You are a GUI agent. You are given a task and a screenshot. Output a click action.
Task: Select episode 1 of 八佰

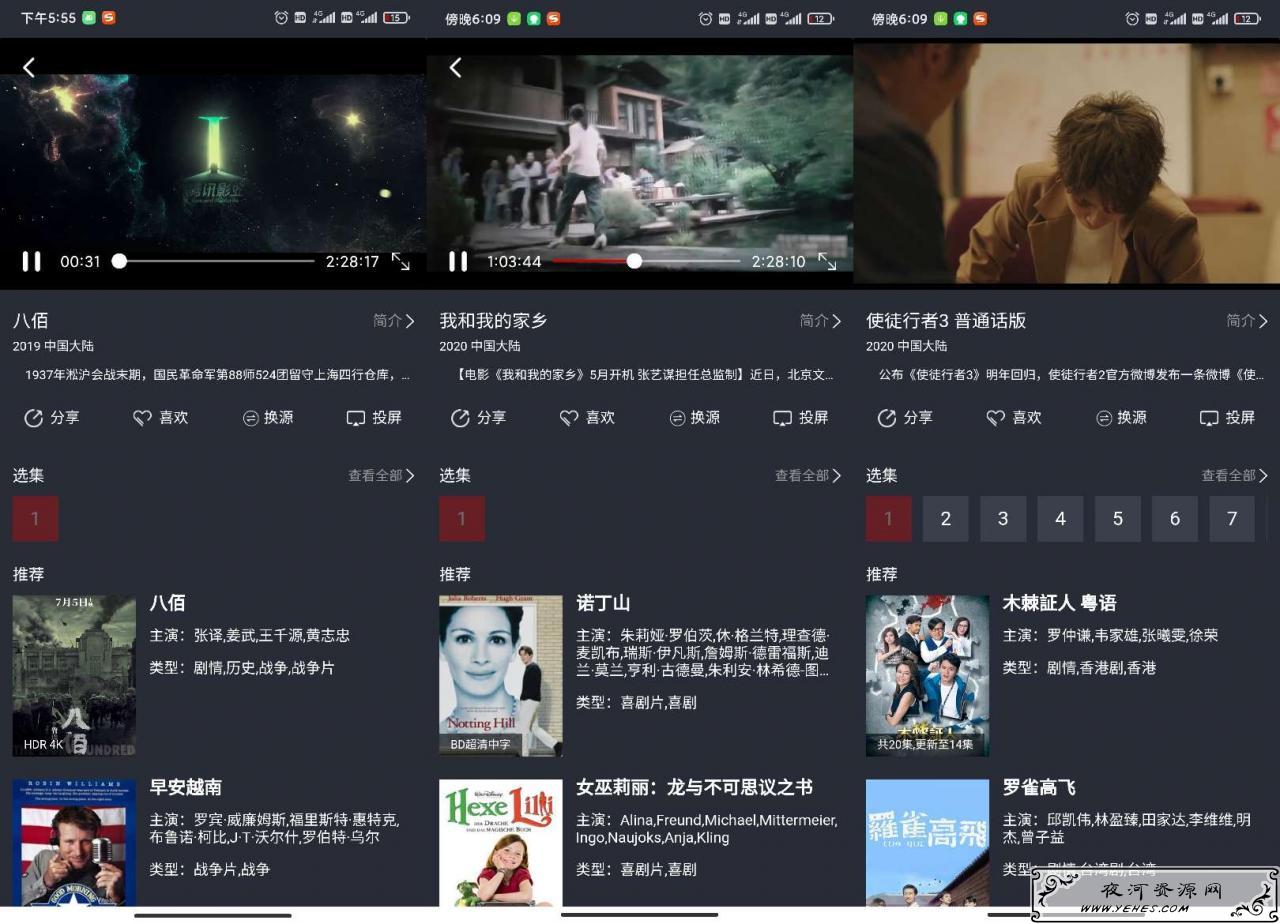(35, 518)
